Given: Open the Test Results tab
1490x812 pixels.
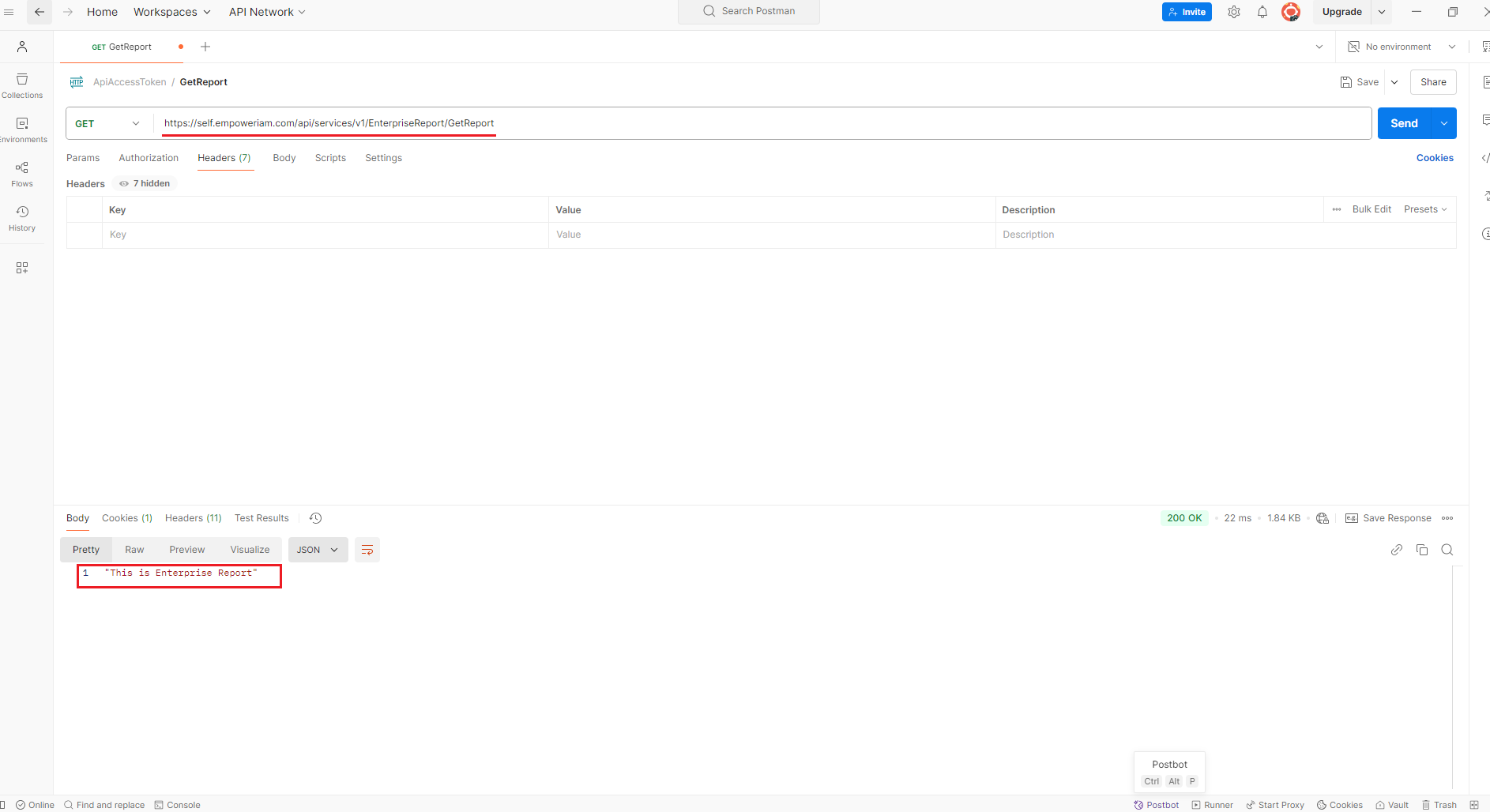Looking at the screenshot, I should (262, 518).
